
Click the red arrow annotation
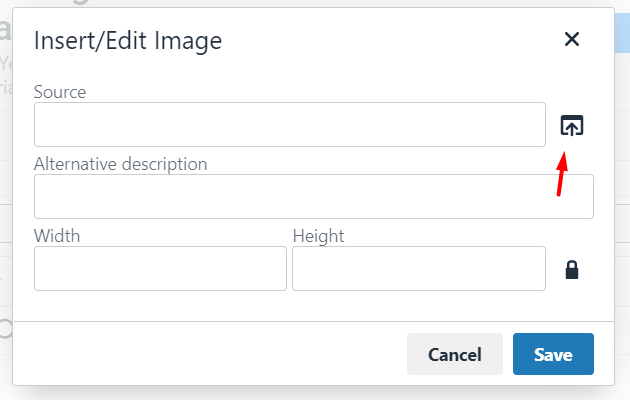pos(562,173)
